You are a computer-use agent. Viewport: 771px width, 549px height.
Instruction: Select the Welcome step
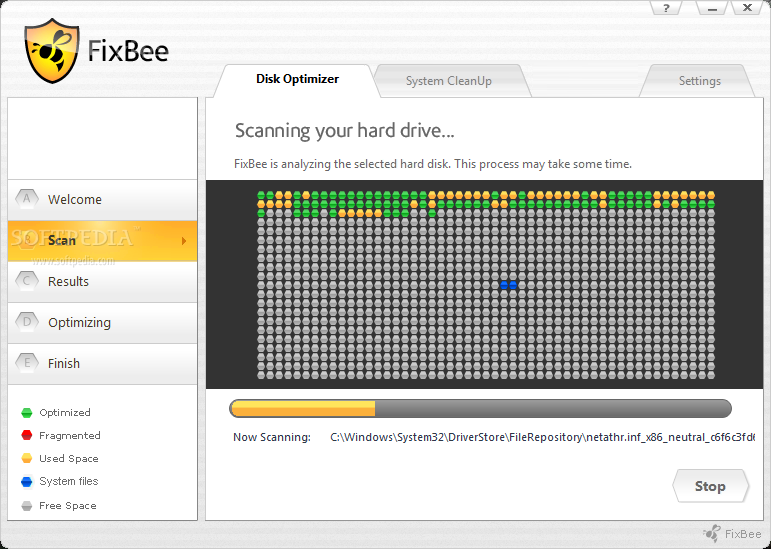[102, 200]
